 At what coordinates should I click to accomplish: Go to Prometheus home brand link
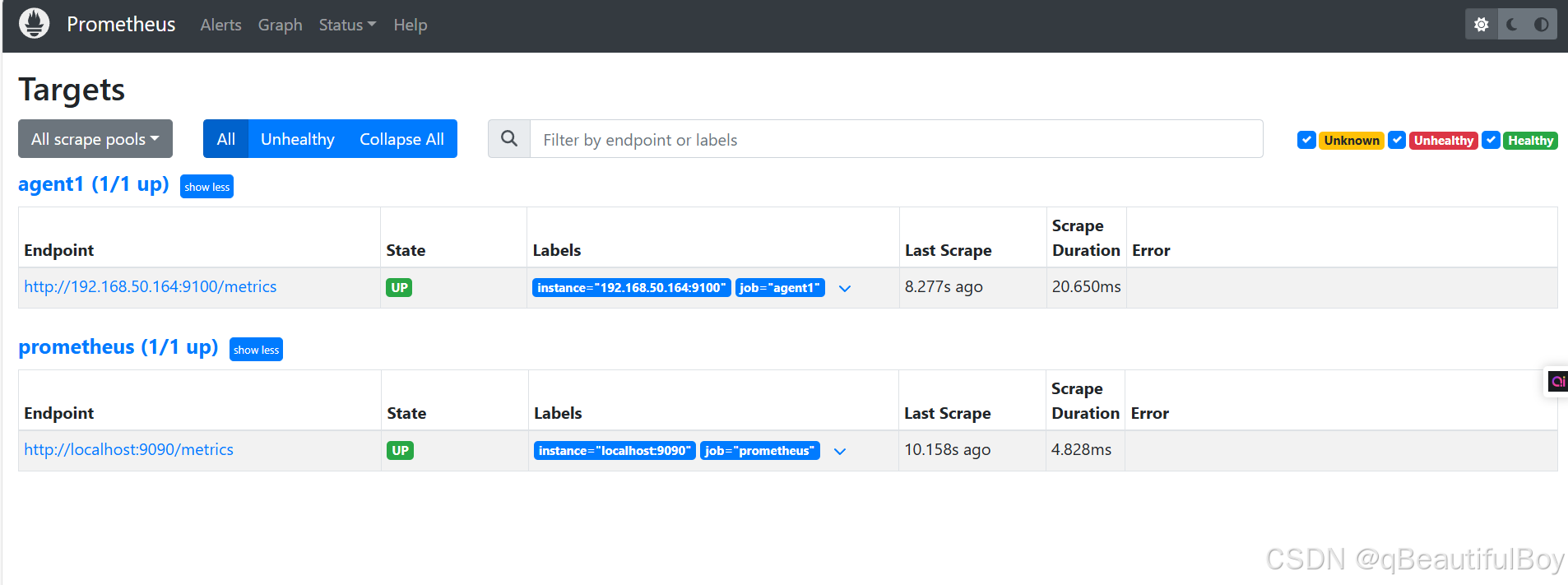point(121,25)
